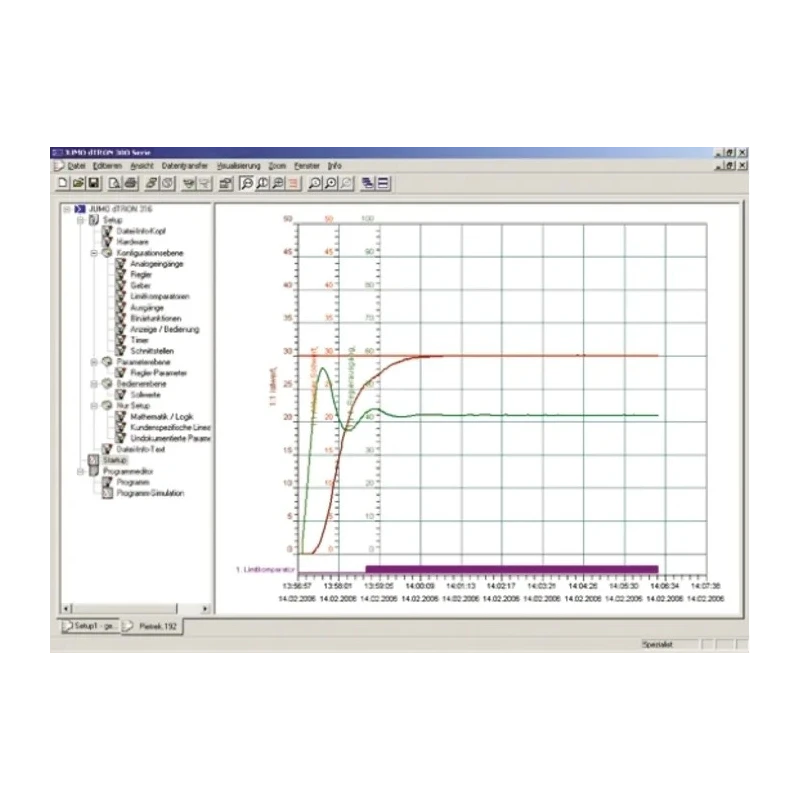Image resolution: width=800 pixels, height=800 pixels.
Task: Select Schnittstellen in the tree
Action: tap(152, 351)
